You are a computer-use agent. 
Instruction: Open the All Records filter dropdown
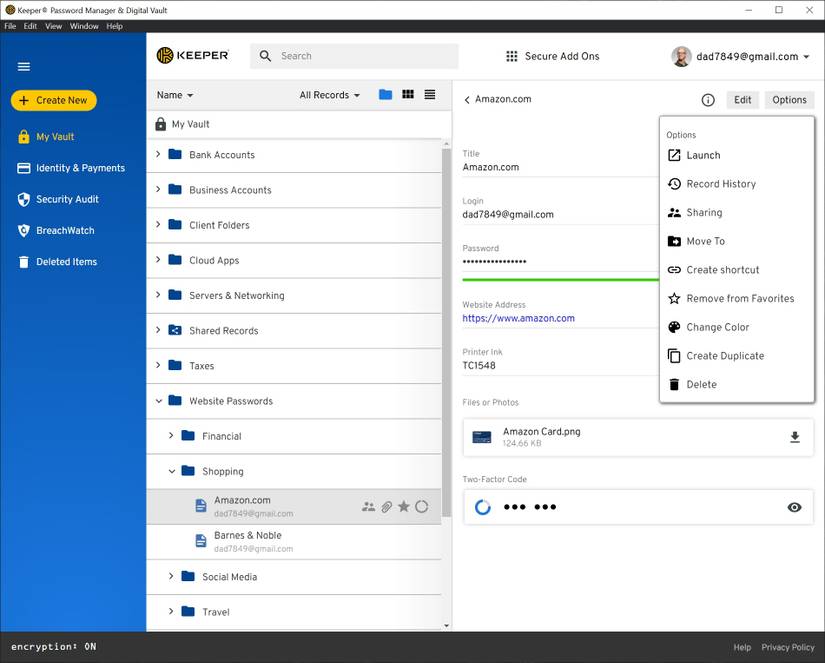(x=329, y=95)
